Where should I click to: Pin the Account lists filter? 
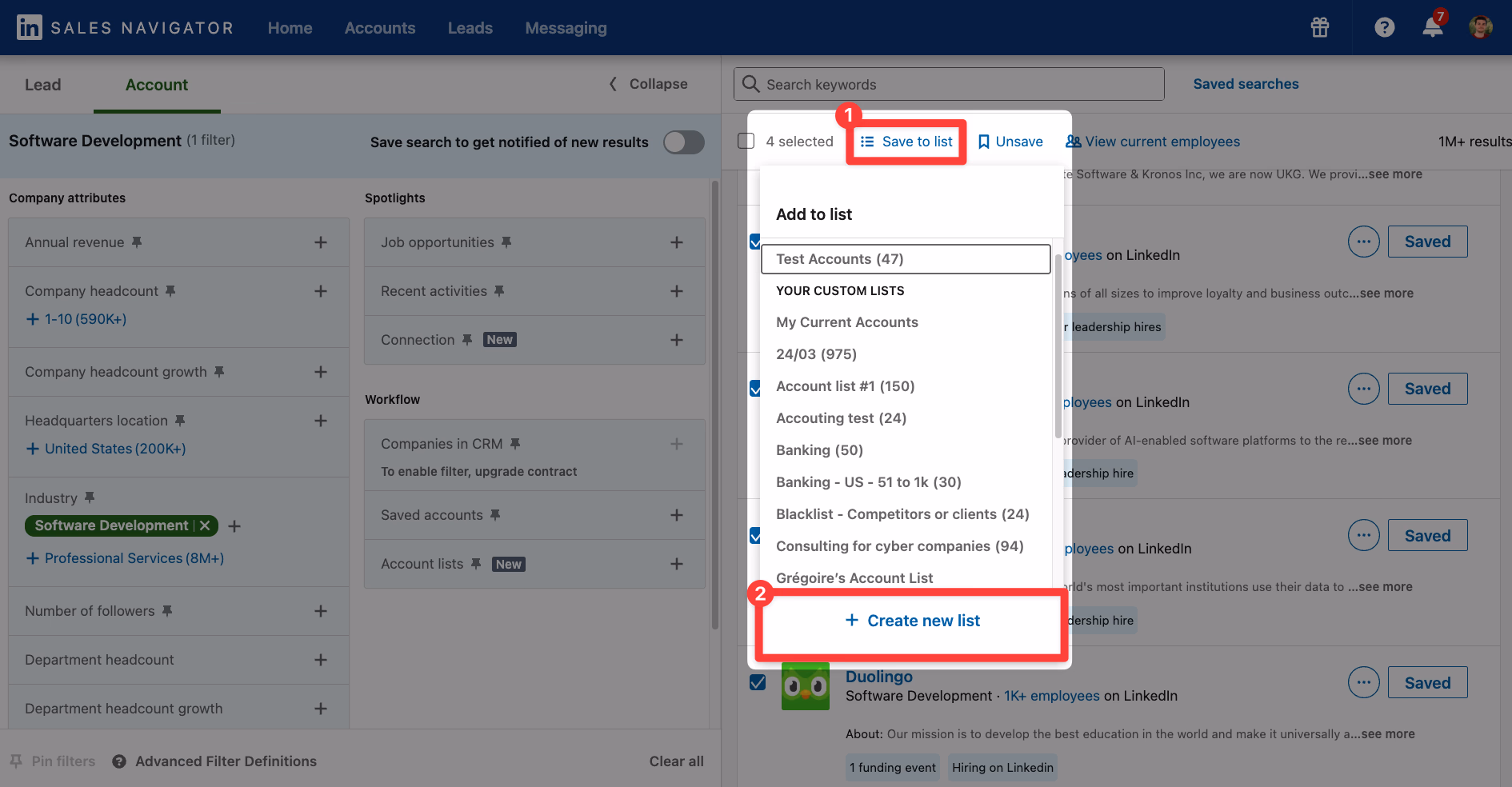click(476, 564)
